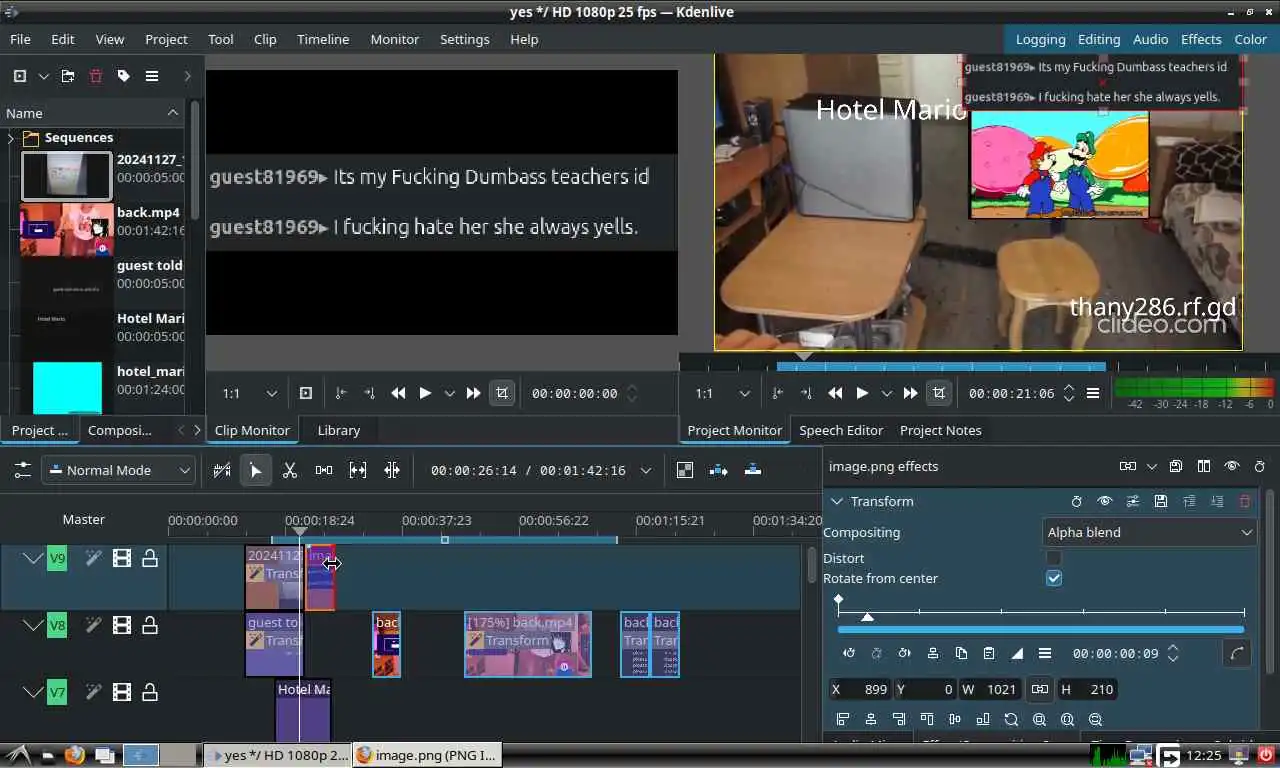The width and height of the screenshot is (1280, 768).
Task: Switch to the Library tab
Action: 339,430
